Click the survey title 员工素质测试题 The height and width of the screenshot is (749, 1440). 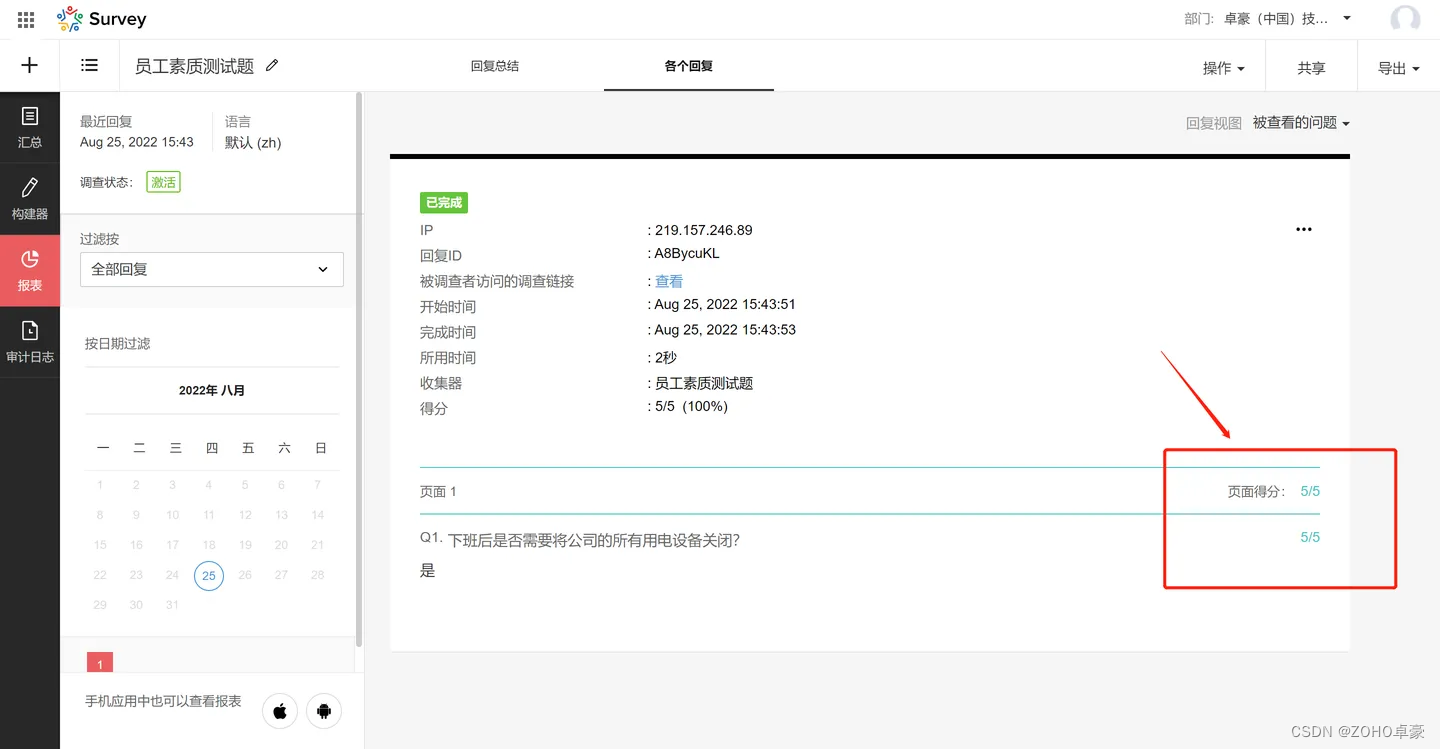pos(195,66)
